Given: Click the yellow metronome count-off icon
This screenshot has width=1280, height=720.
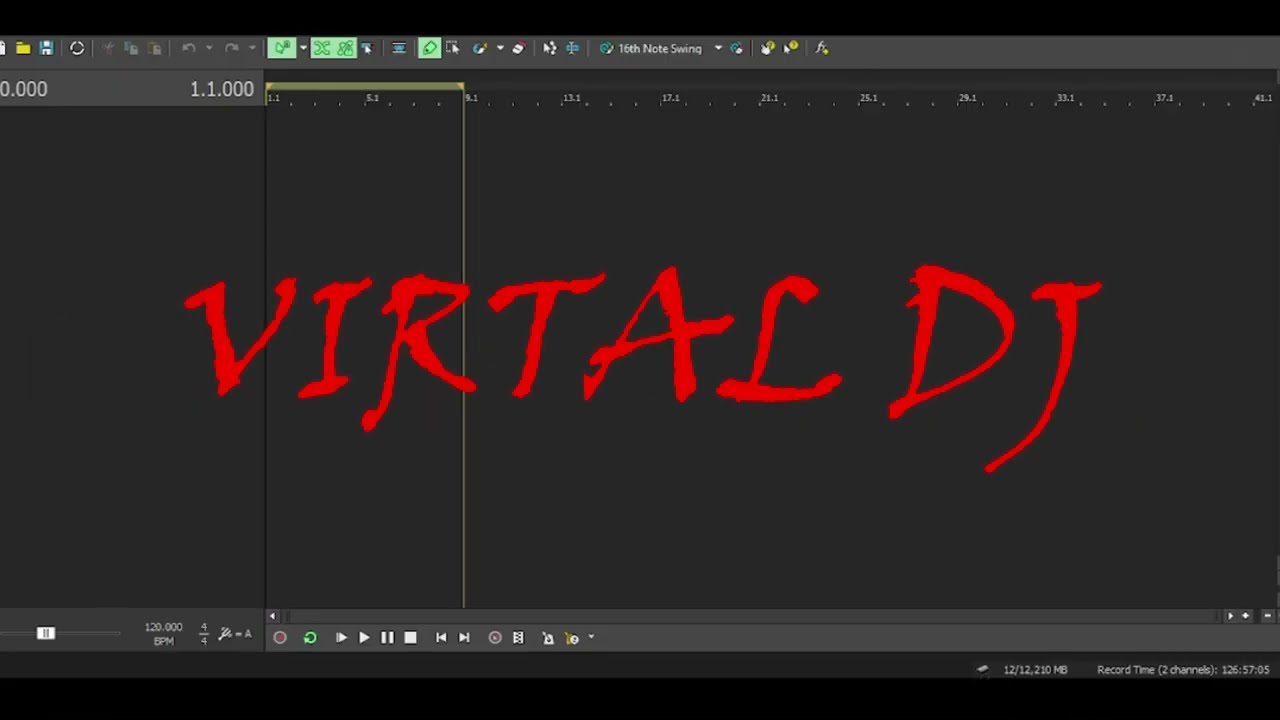Looking at the screenshot, I should [572, 638].
